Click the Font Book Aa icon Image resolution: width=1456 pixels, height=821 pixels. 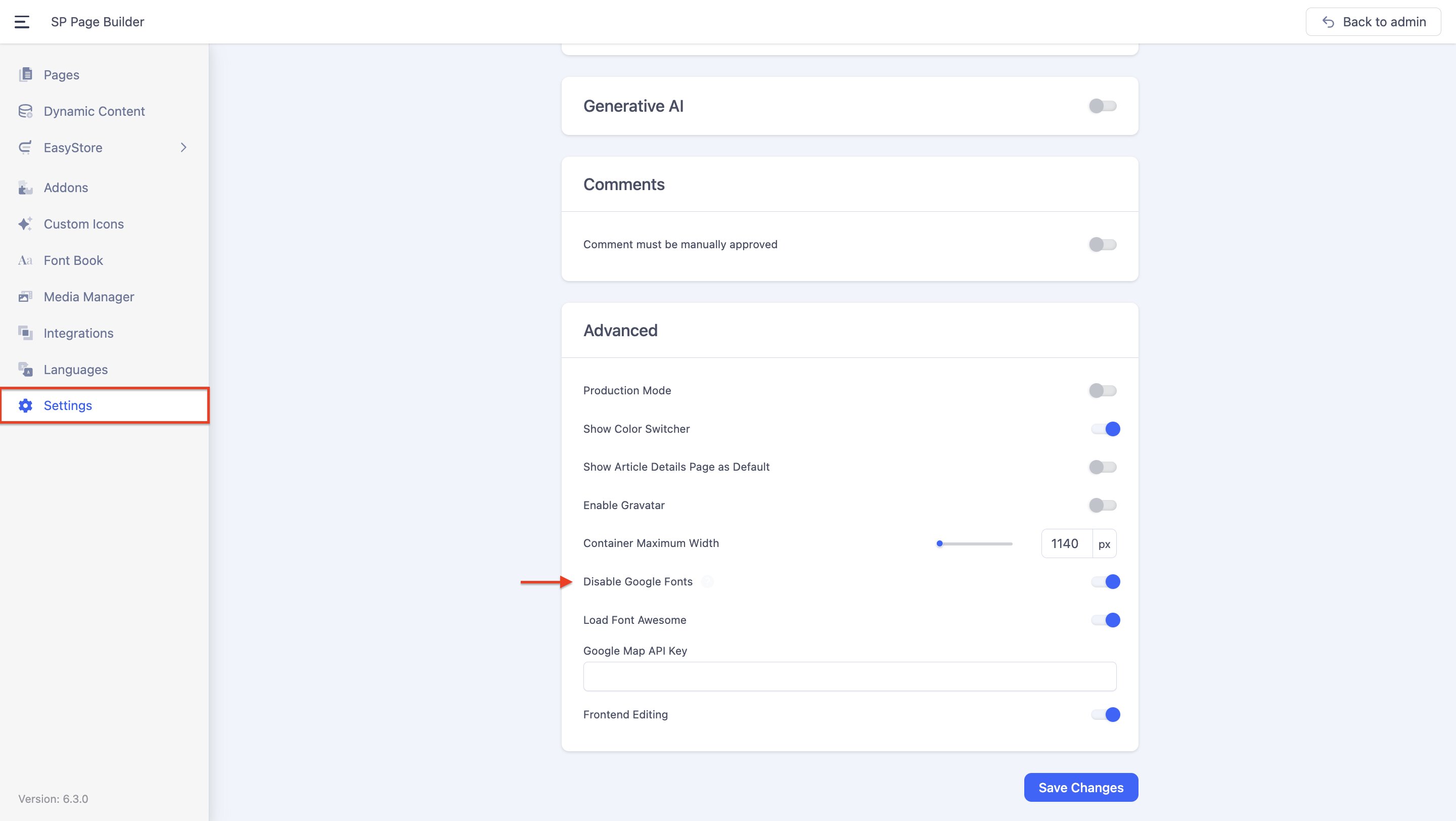[x=25, y=260]
